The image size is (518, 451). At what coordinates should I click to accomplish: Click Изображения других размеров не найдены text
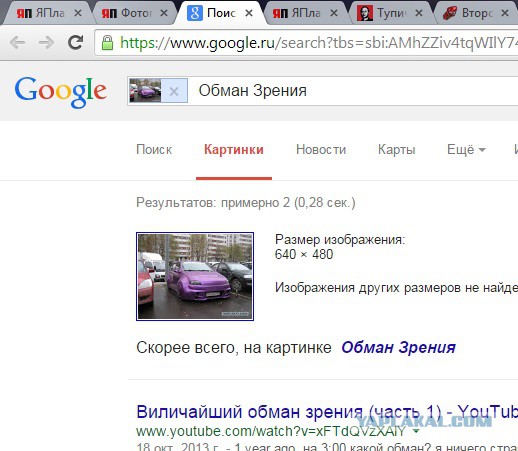(396, 288)
